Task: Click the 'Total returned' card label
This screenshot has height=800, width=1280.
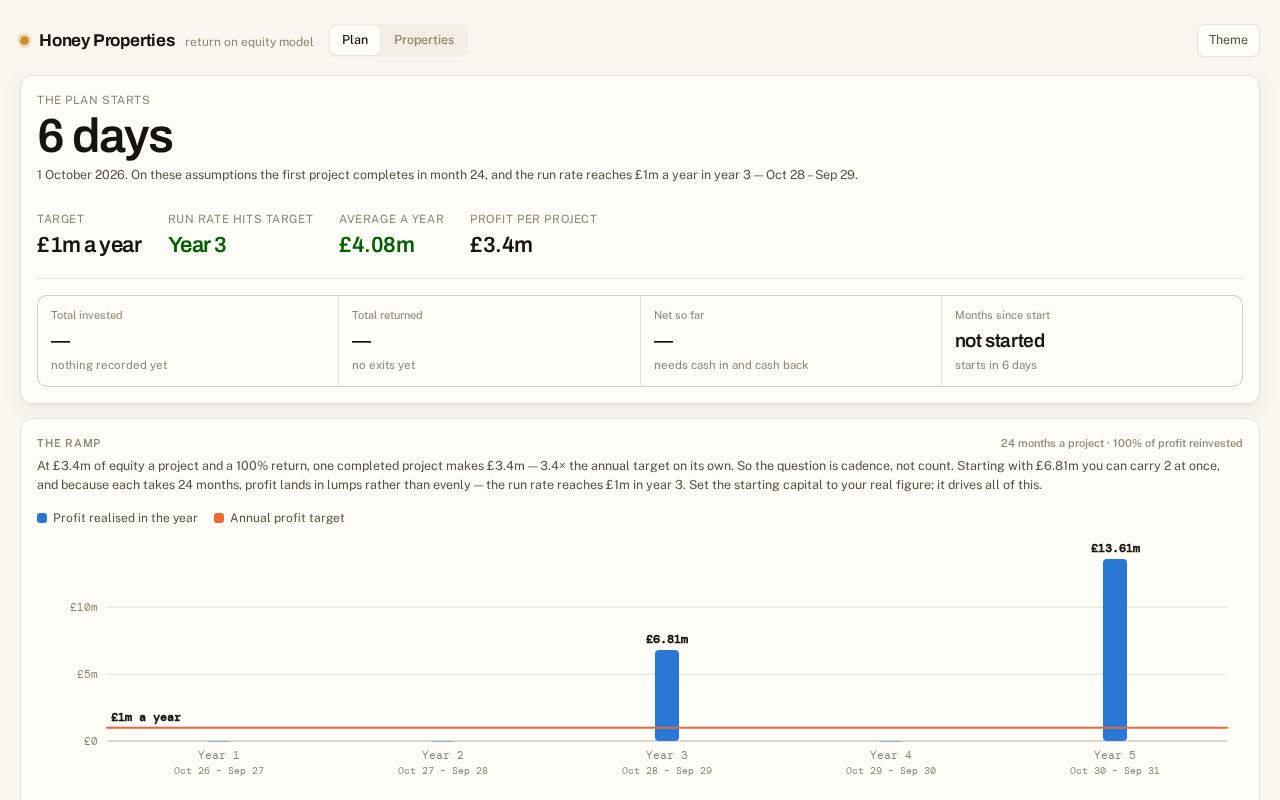Action: [x=387, y=315]
